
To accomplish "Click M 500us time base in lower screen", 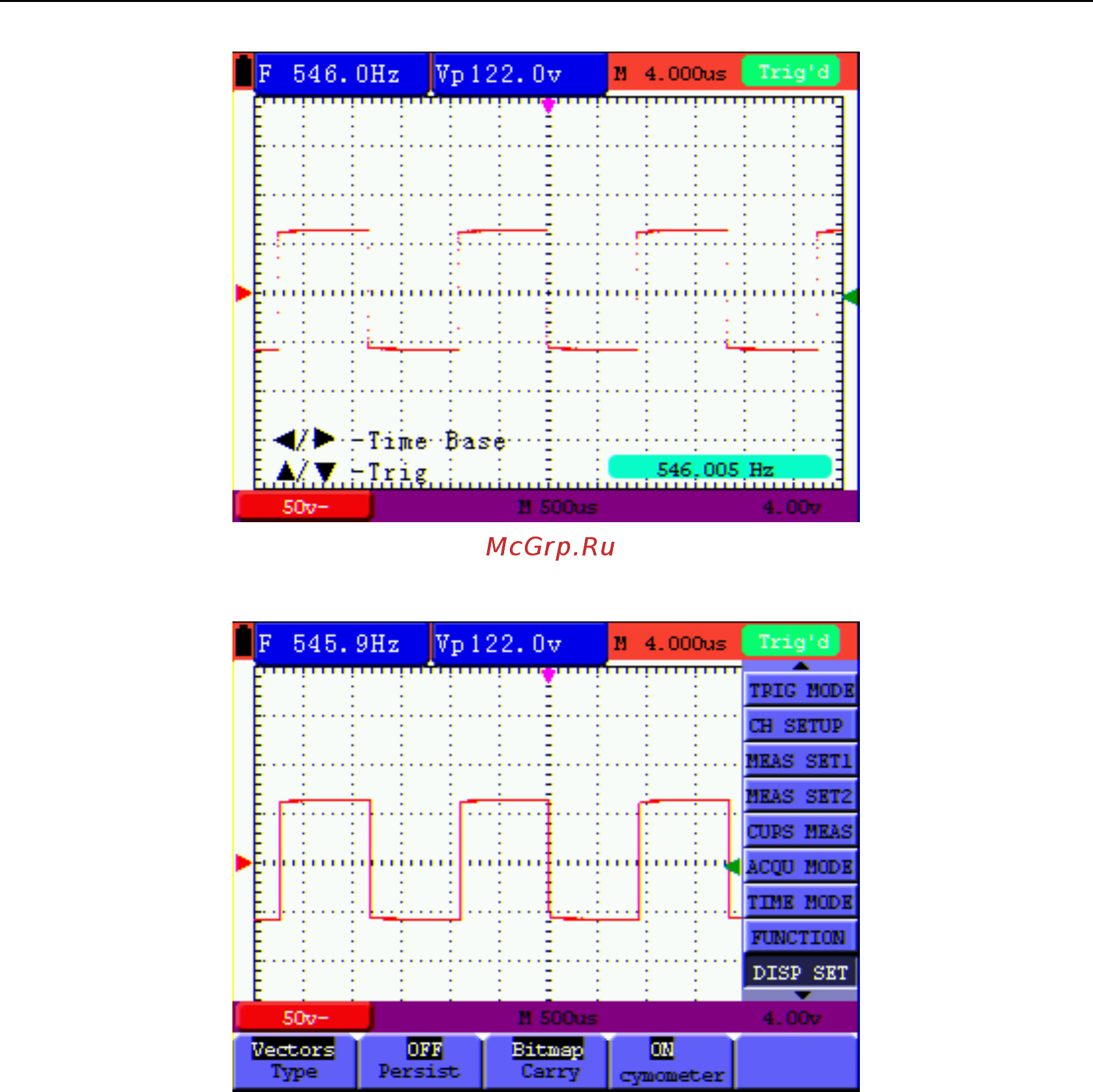I will (x=558, y=1018).
